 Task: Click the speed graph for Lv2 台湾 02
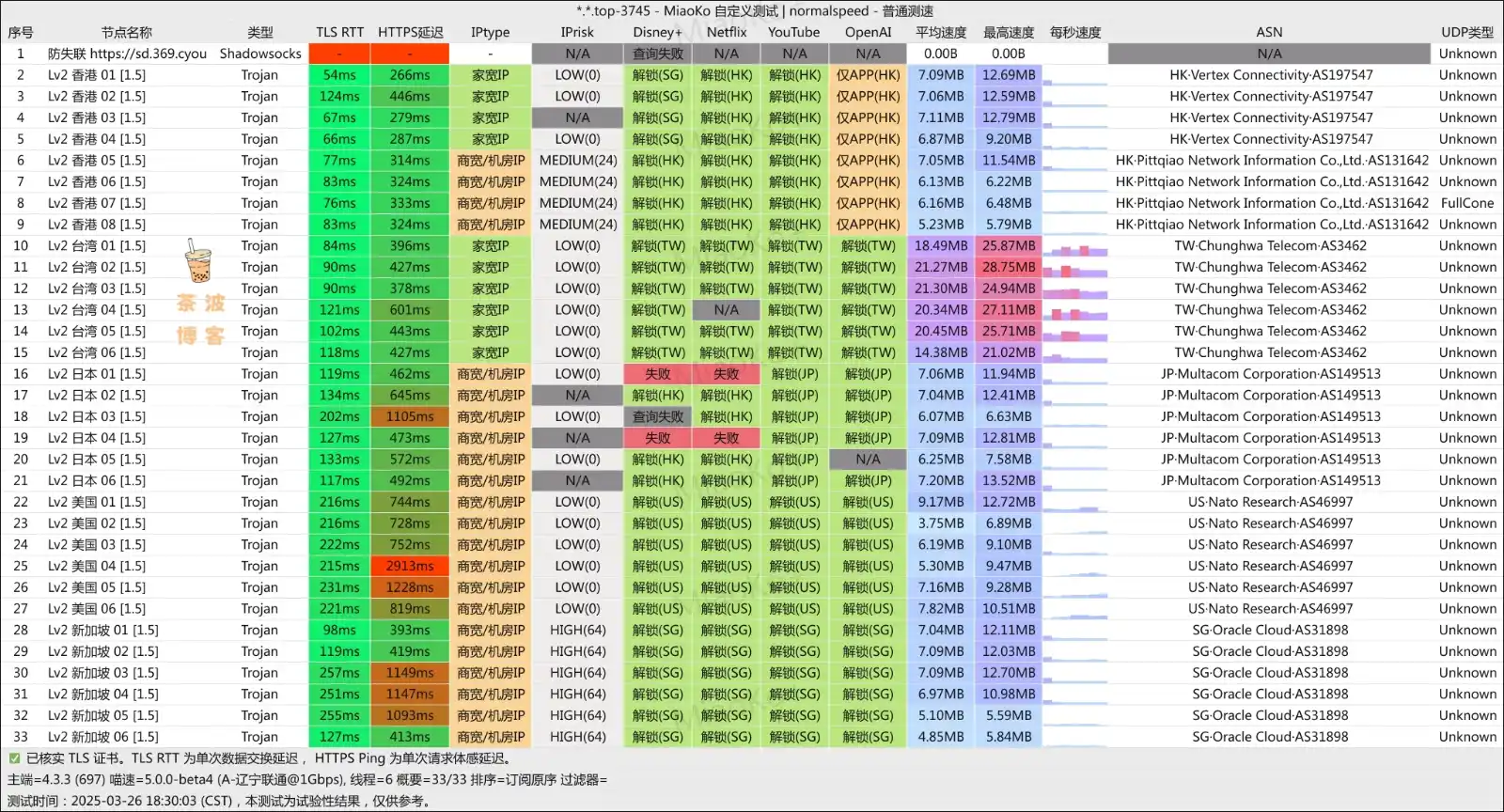tap(1074, 268)
